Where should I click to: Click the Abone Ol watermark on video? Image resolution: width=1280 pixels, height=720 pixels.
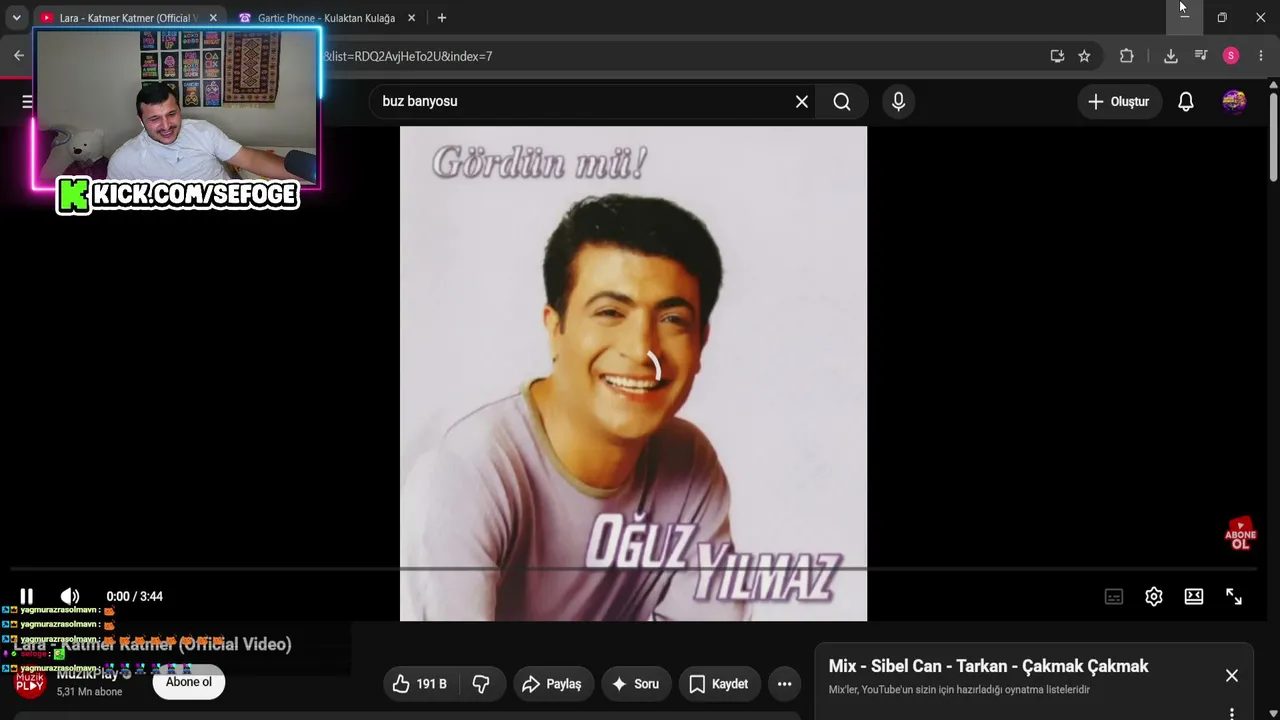(x=1240, y=534)
